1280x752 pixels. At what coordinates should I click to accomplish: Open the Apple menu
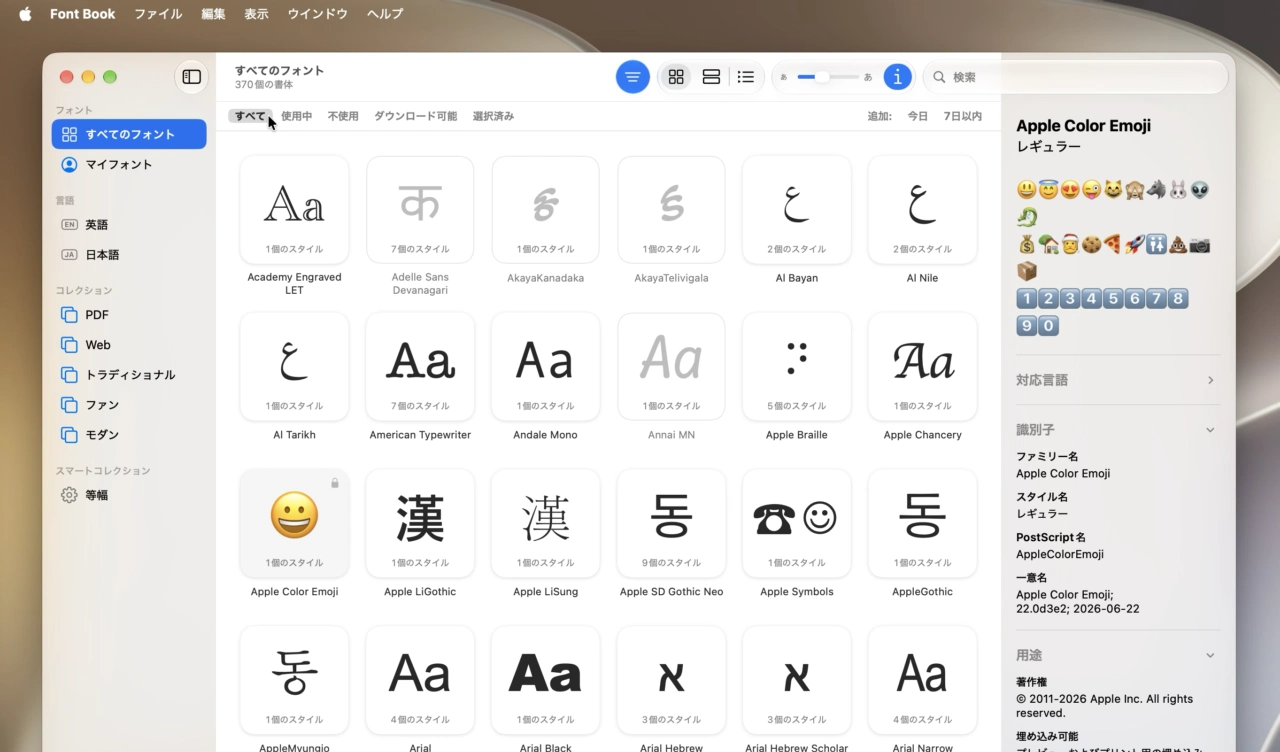point(25,14)
